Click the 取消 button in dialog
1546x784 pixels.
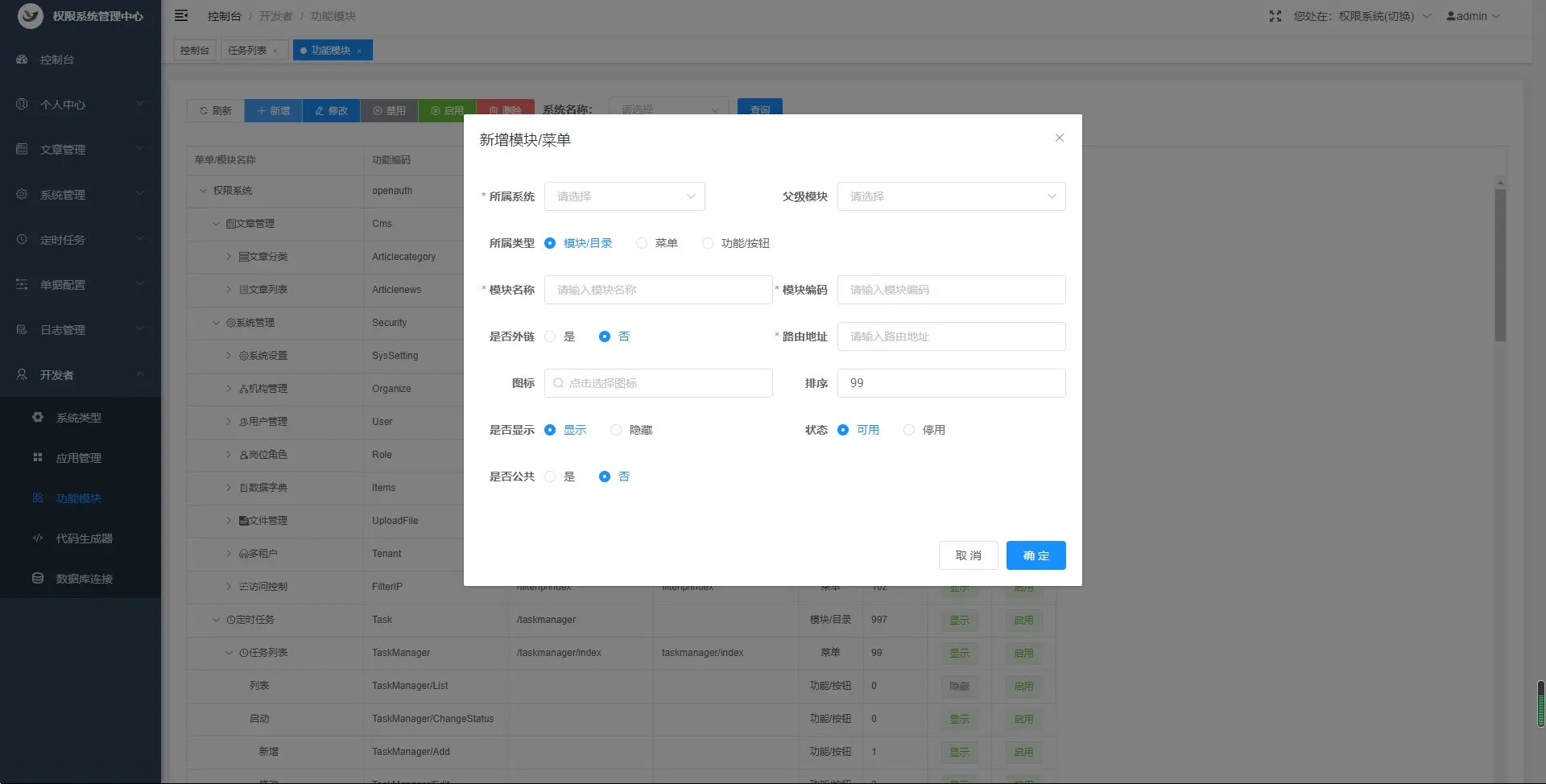point(968,555)
